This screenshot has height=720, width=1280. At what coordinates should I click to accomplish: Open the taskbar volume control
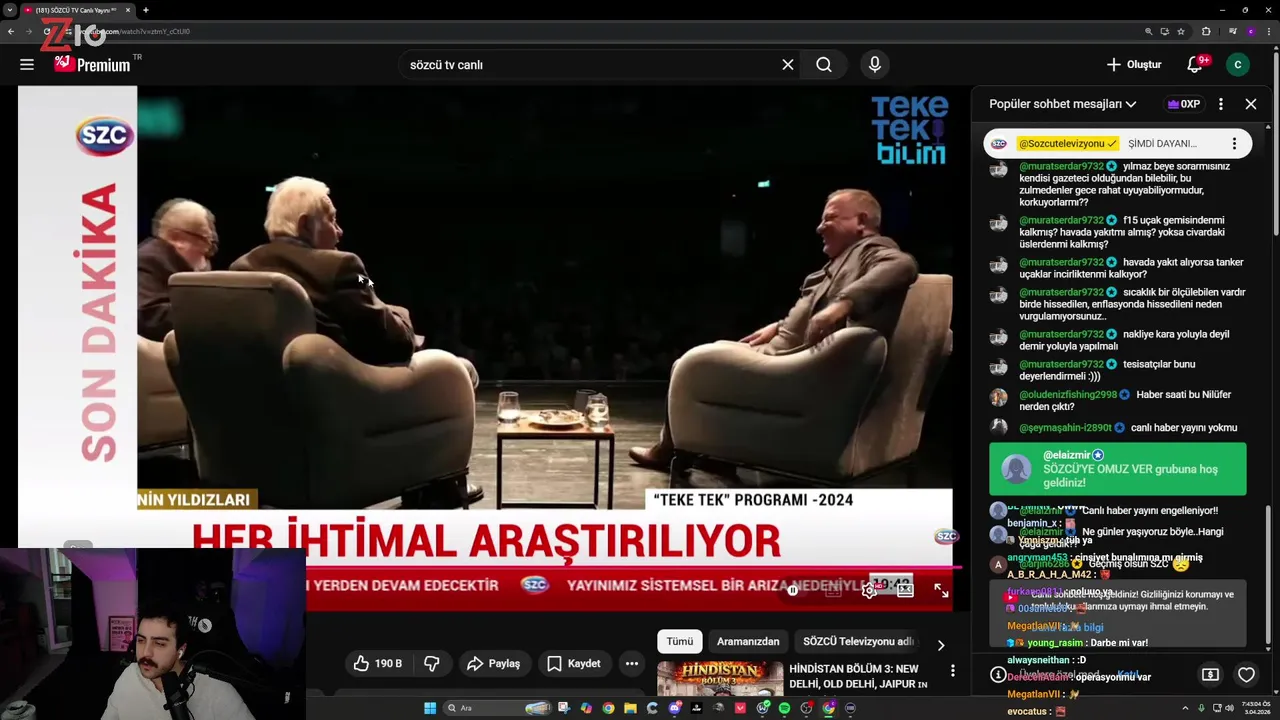point(1229,708)
